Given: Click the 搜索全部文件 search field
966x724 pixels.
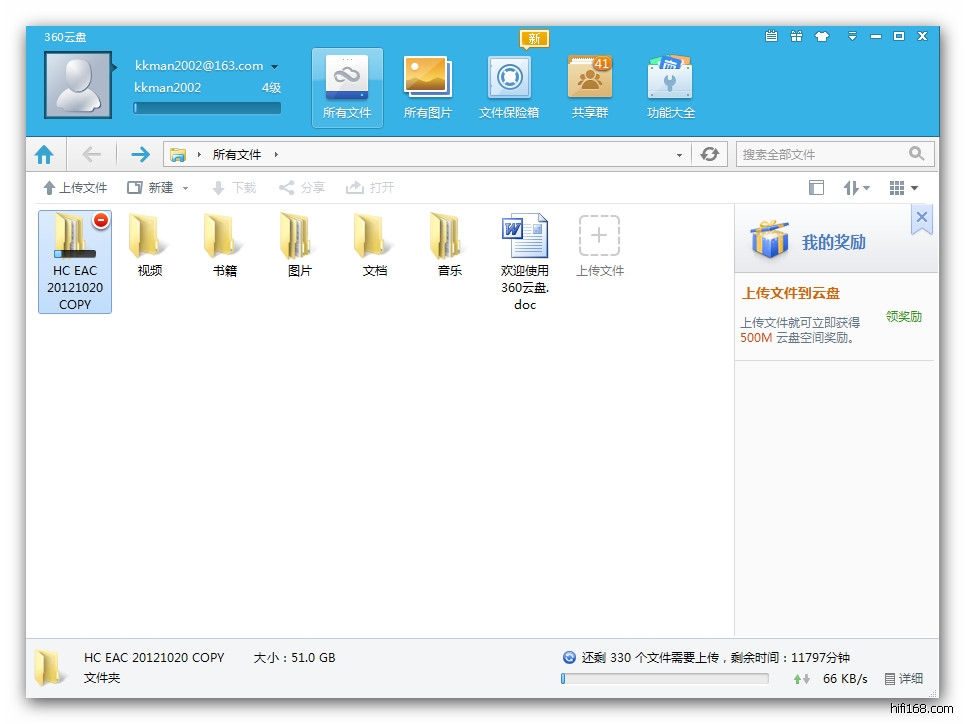Looking at the screenshot, I should (820, 154).
